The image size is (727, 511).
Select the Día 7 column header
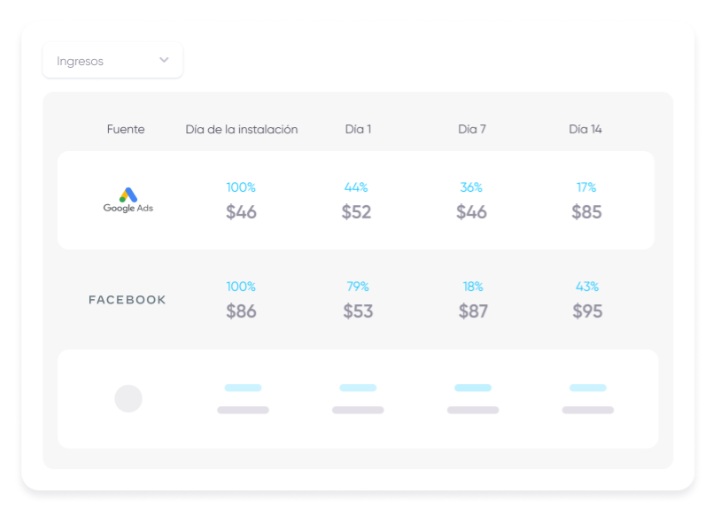pyautogui.click(x=472, y=129)
